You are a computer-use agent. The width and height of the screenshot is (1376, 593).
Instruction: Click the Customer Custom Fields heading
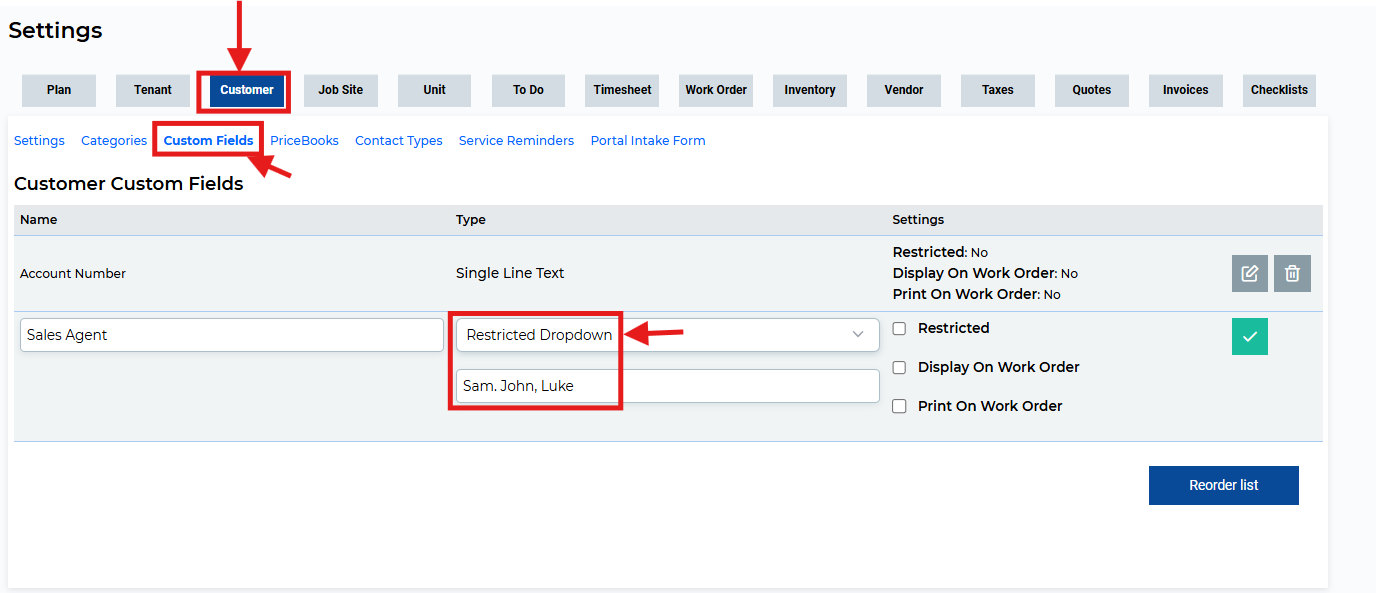pos(129,184)
